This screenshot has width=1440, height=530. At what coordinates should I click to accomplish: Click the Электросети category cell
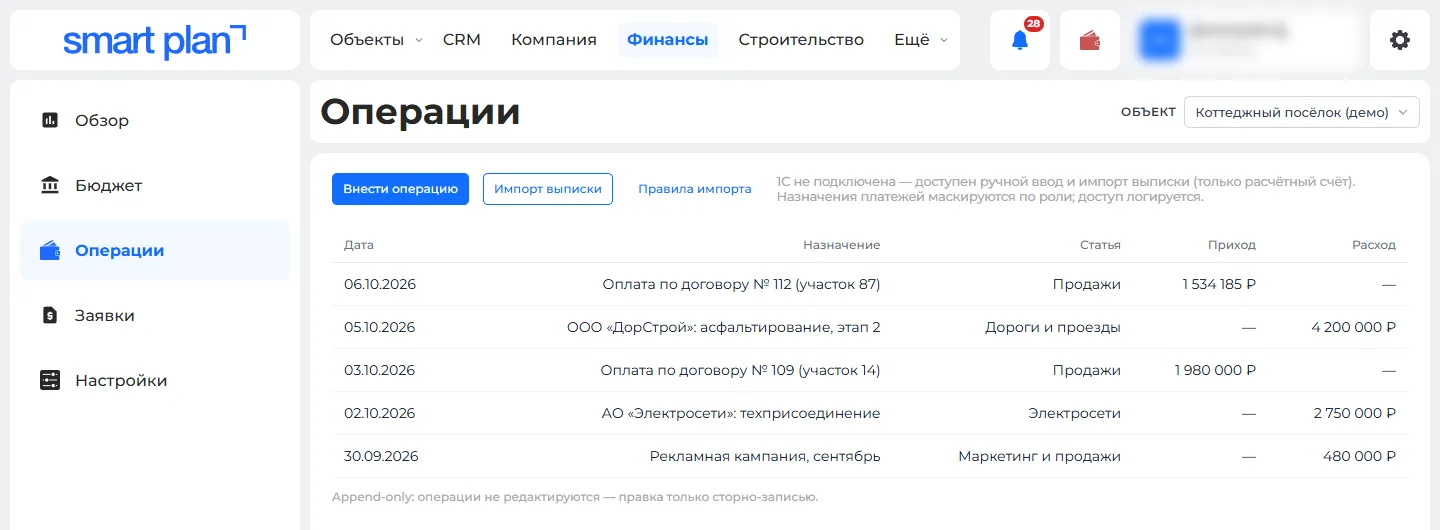[x=1075, y=413]
